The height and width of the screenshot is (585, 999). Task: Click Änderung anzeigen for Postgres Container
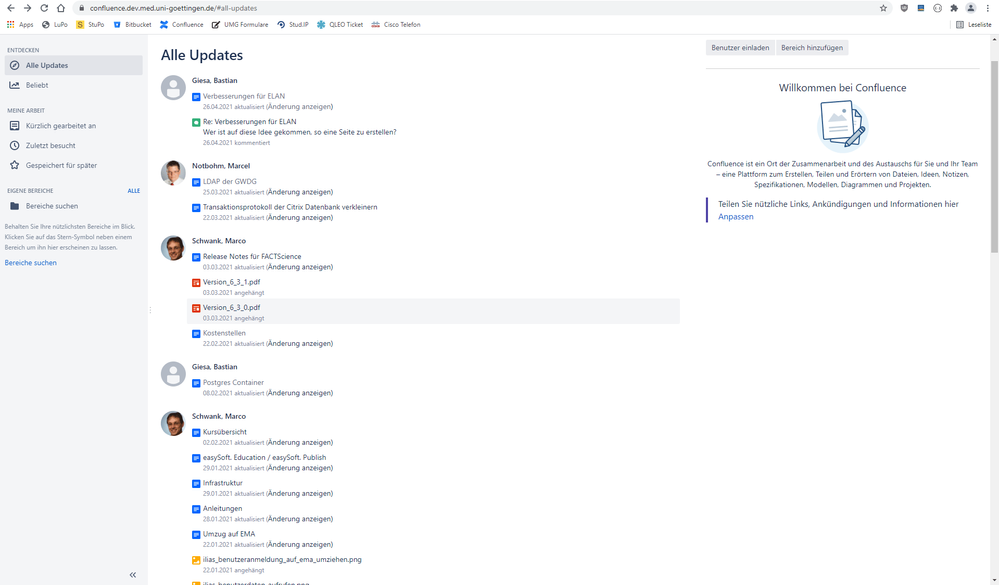click(x=299, y=393)
